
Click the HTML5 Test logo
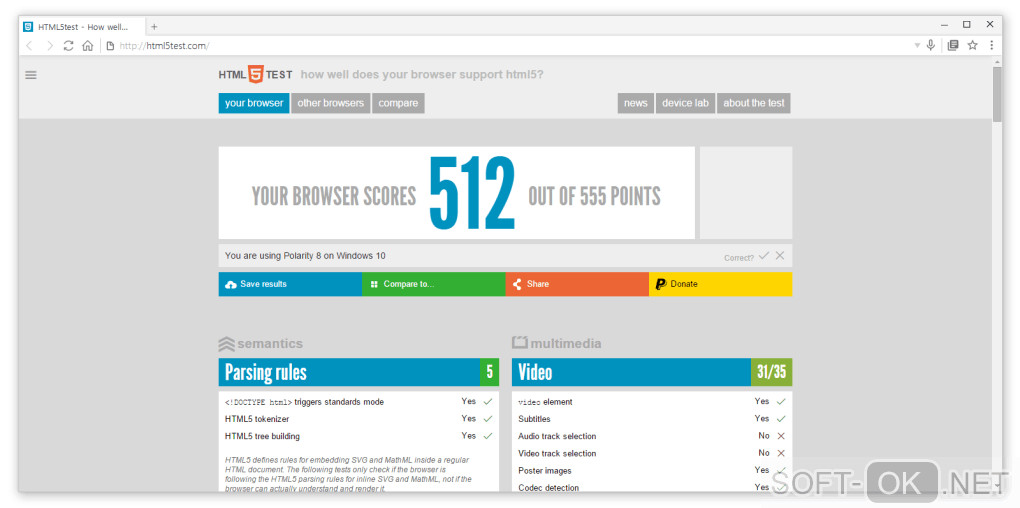[256, 75]
